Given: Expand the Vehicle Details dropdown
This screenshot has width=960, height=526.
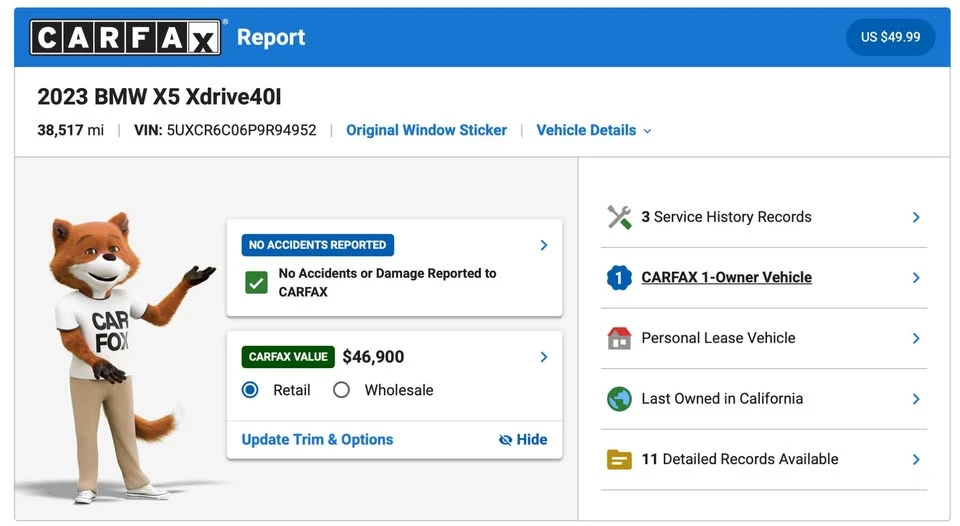Looking at the screenshot, I should pyautogui.click(x=593, y=130).
